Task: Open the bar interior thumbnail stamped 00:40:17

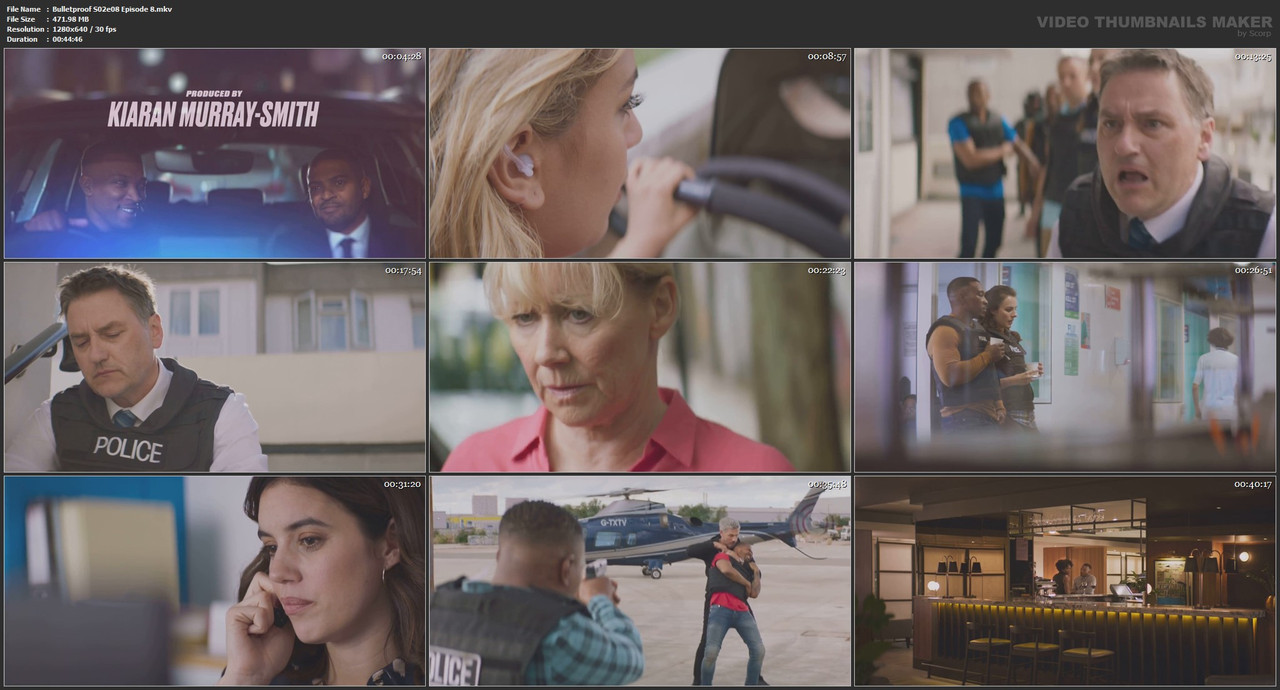Action: click(1065, 580)
